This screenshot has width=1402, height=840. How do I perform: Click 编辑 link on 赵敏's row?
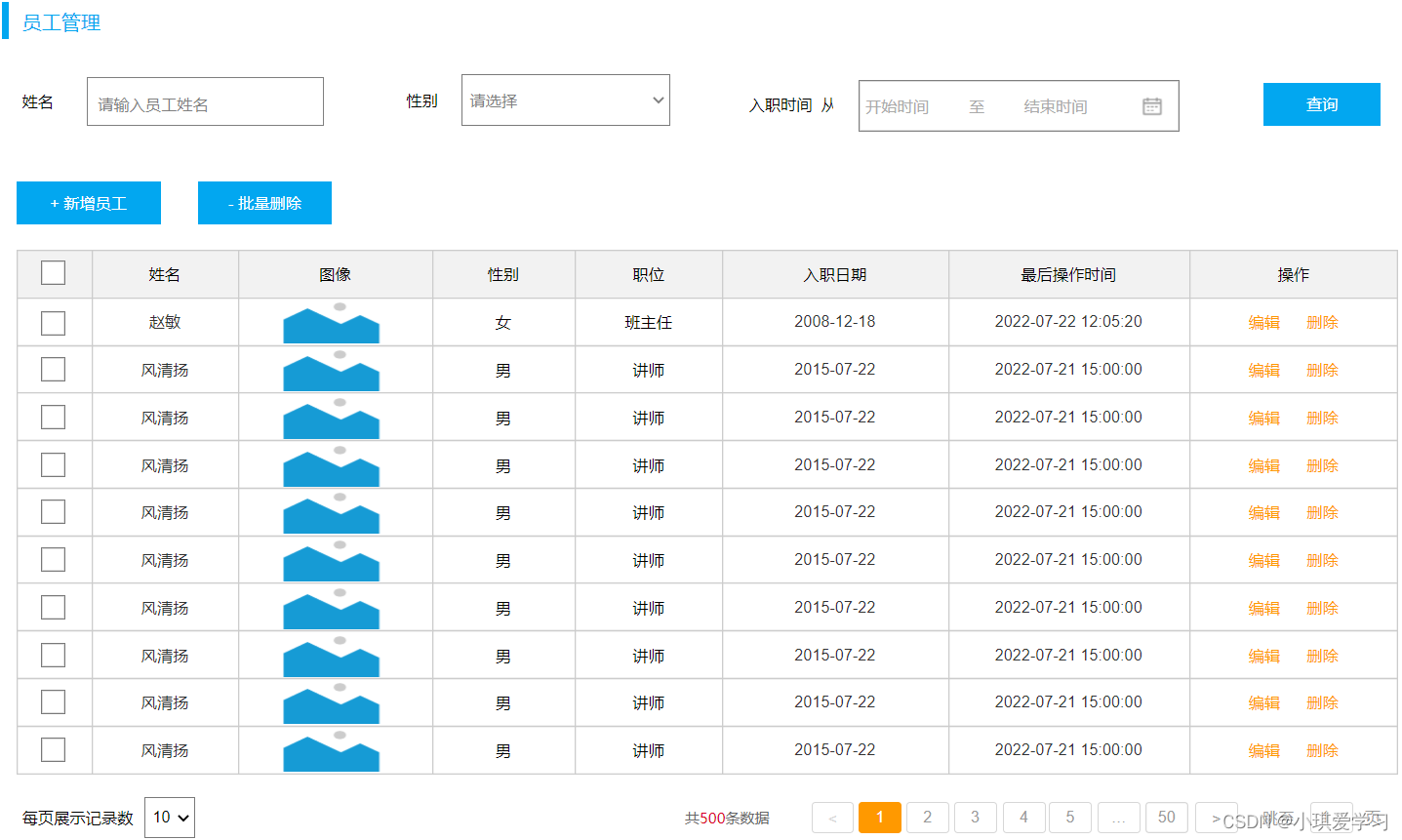tap(1263, 322)
